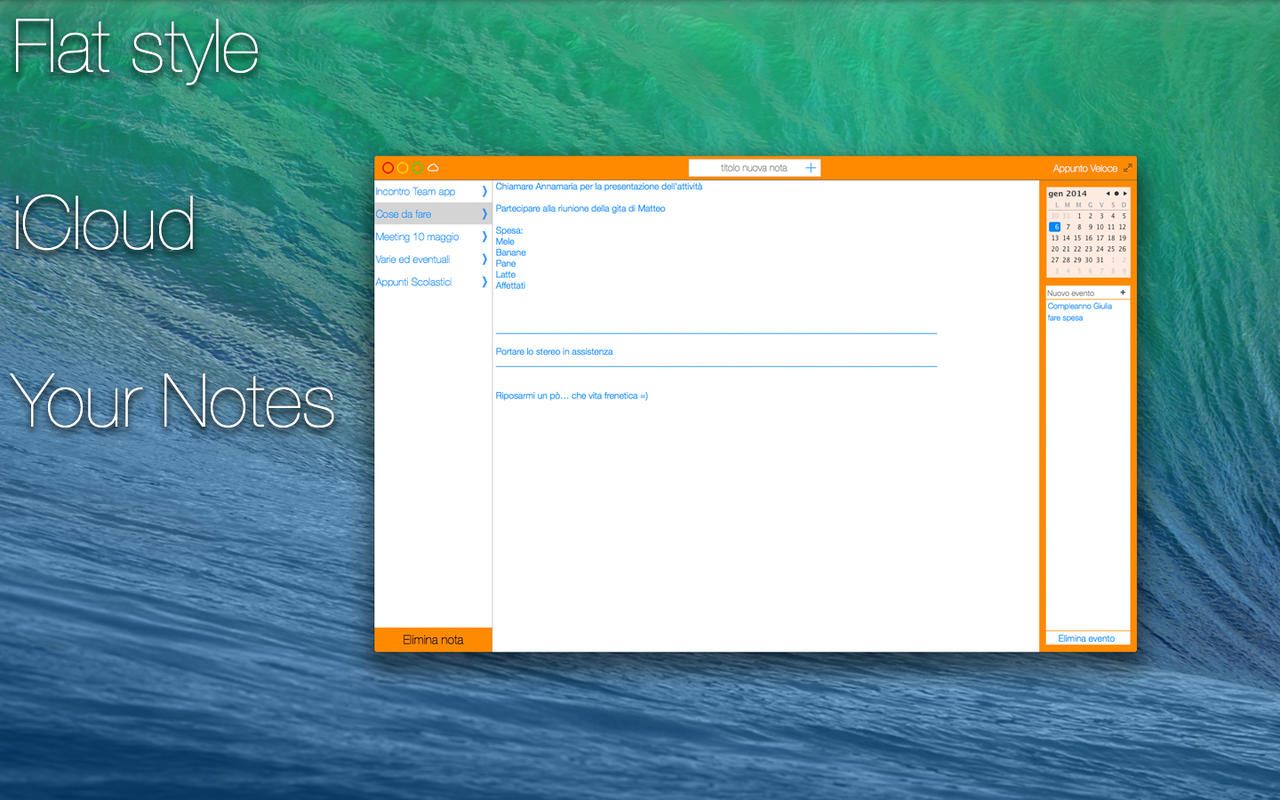Focus the titolo nuova nota field
The height and width of the screenshot is (800, 1280).
coord(754,168)
